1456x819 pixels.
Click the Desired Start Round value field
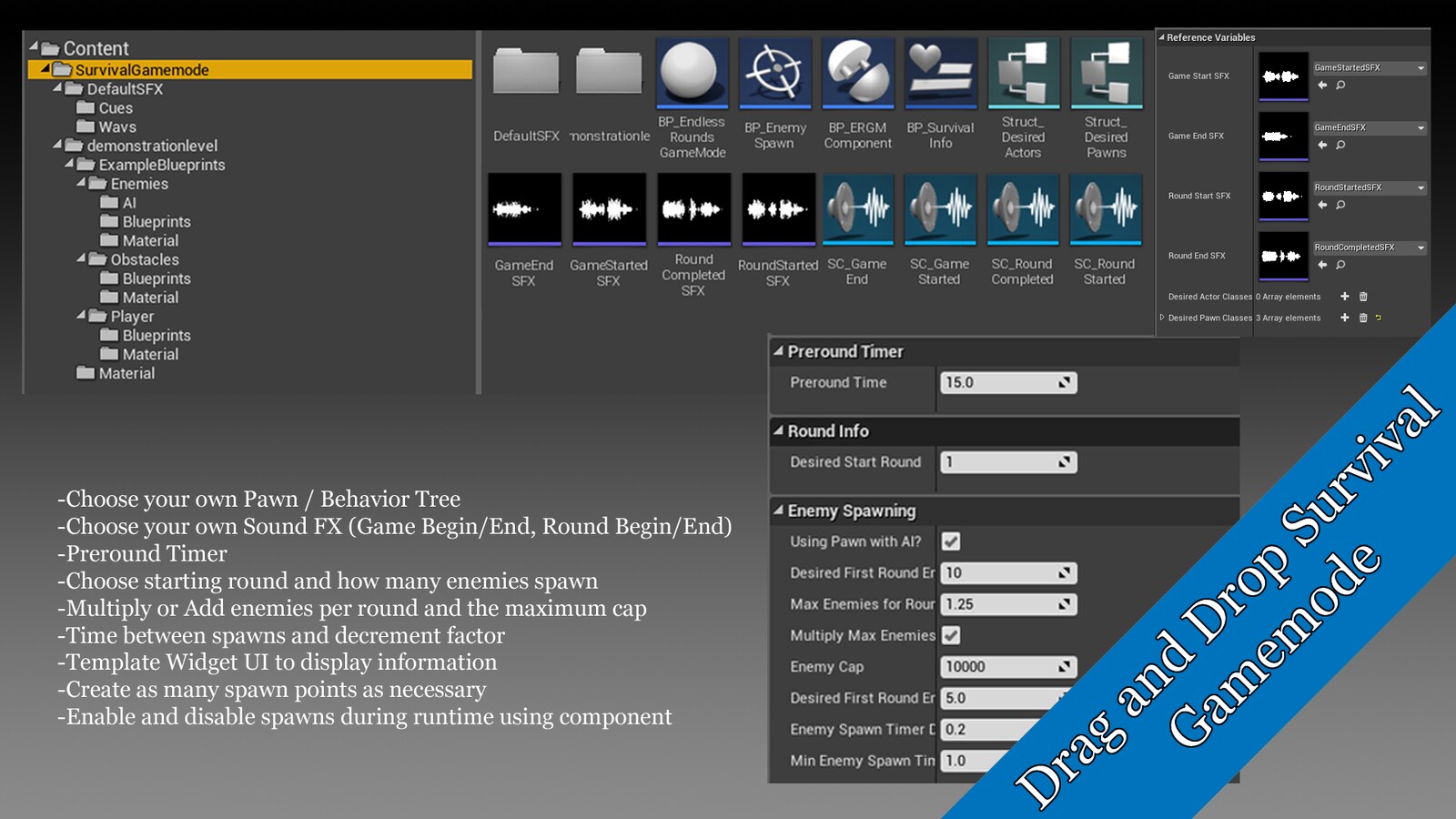pos(1008,462)
